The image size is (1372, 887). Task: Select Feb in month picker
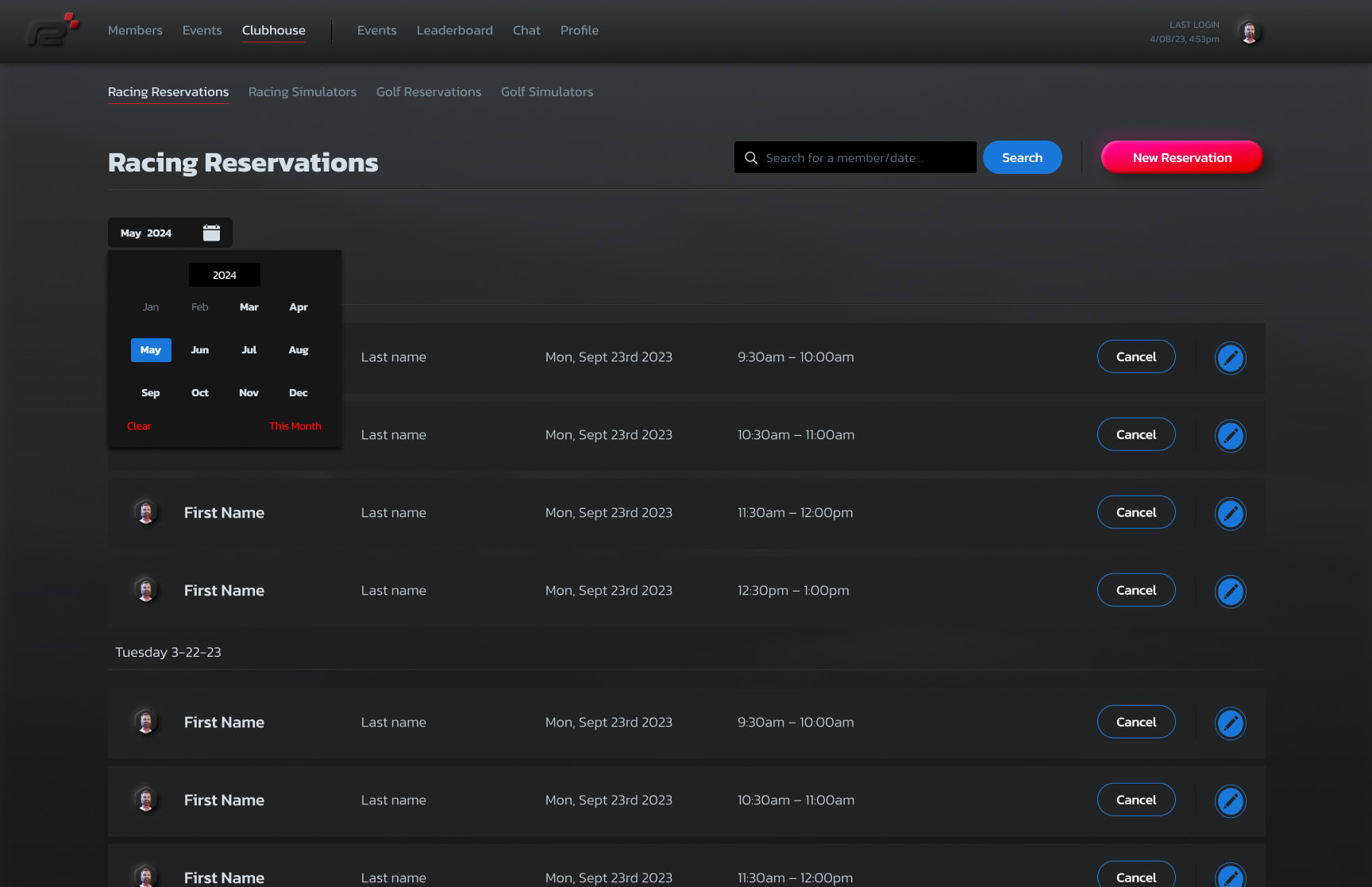tap(200, 307)
